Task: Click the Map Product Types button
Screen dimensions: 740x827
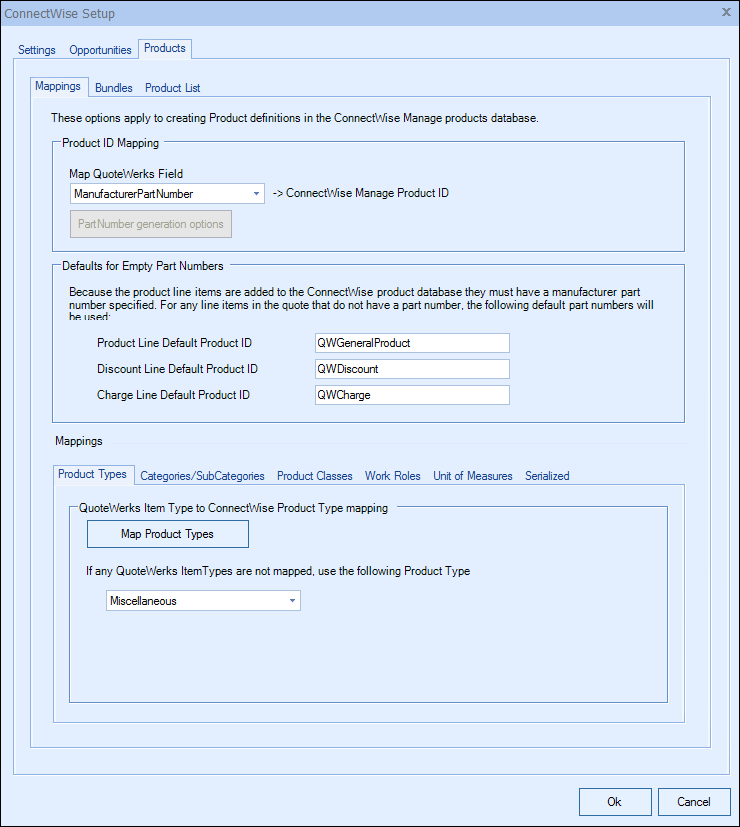Action: (168, 534)
